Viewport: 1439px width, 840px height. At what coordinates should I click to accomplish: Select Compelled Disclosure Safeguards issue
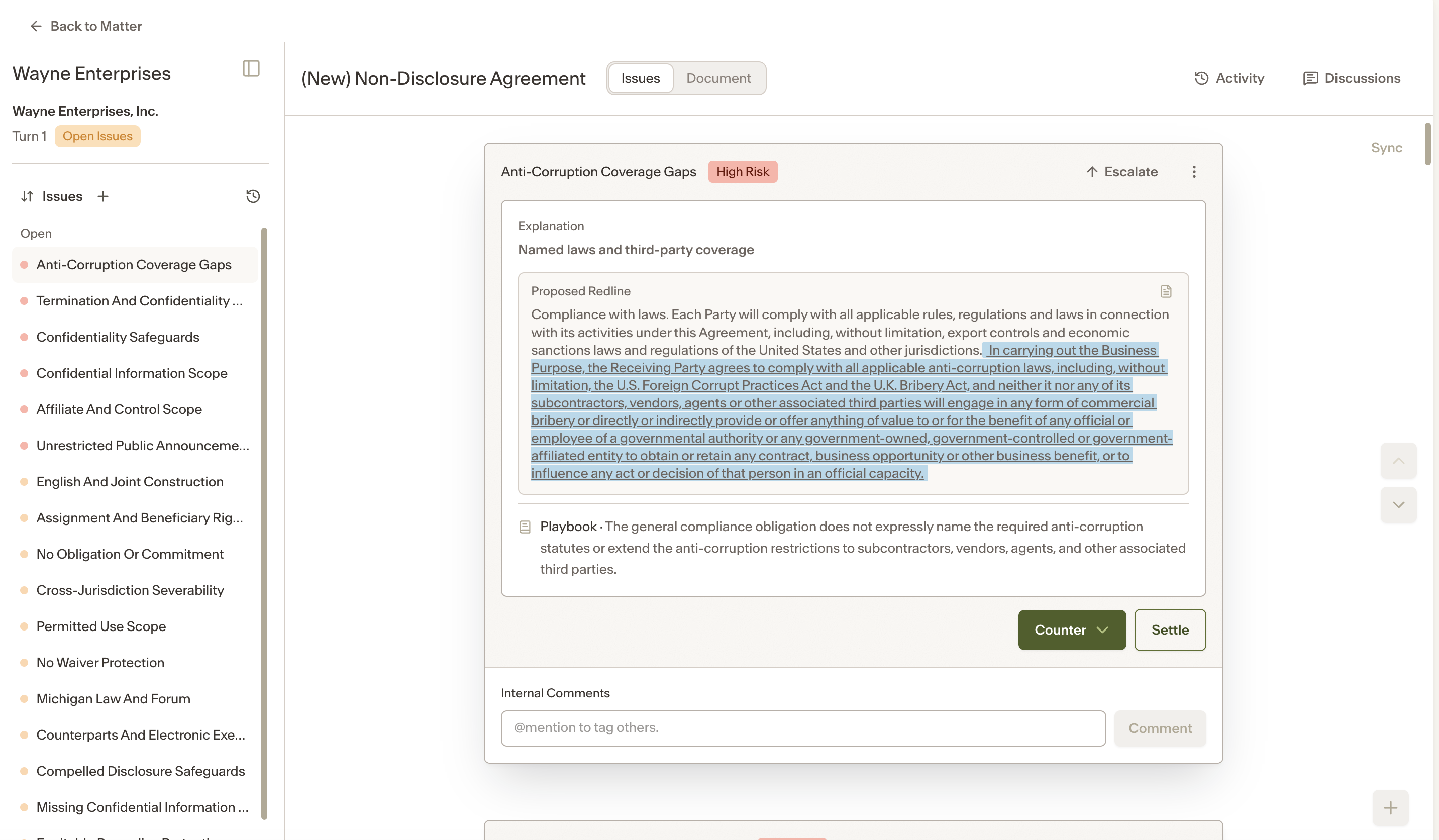(134, 771)
